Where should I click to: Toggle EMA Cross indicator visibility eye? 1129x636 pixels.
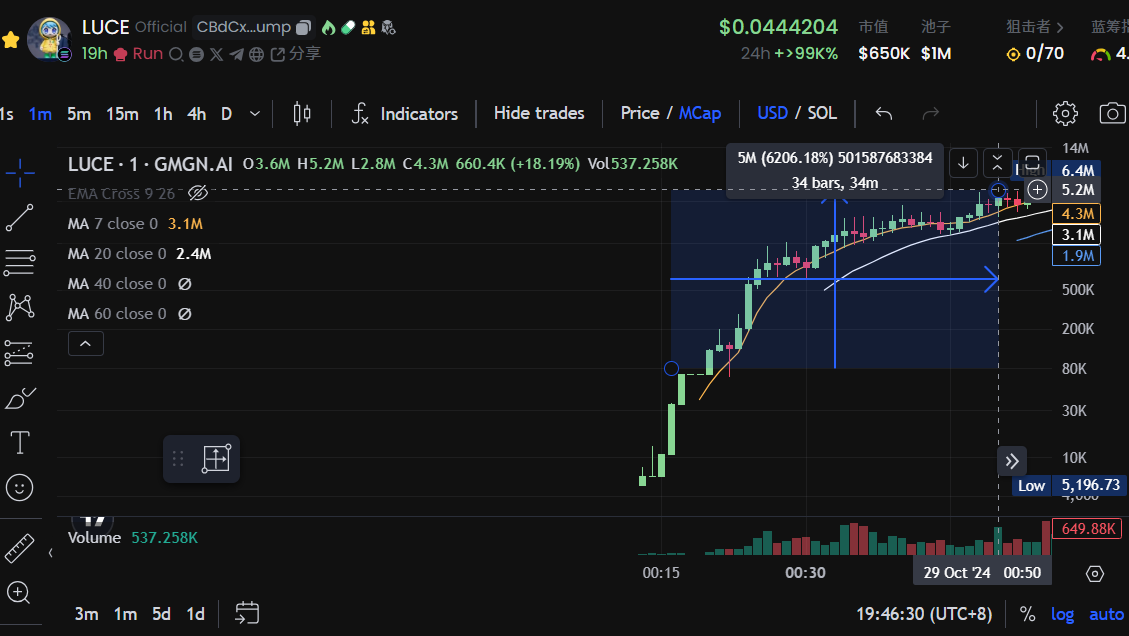(197, 193)
